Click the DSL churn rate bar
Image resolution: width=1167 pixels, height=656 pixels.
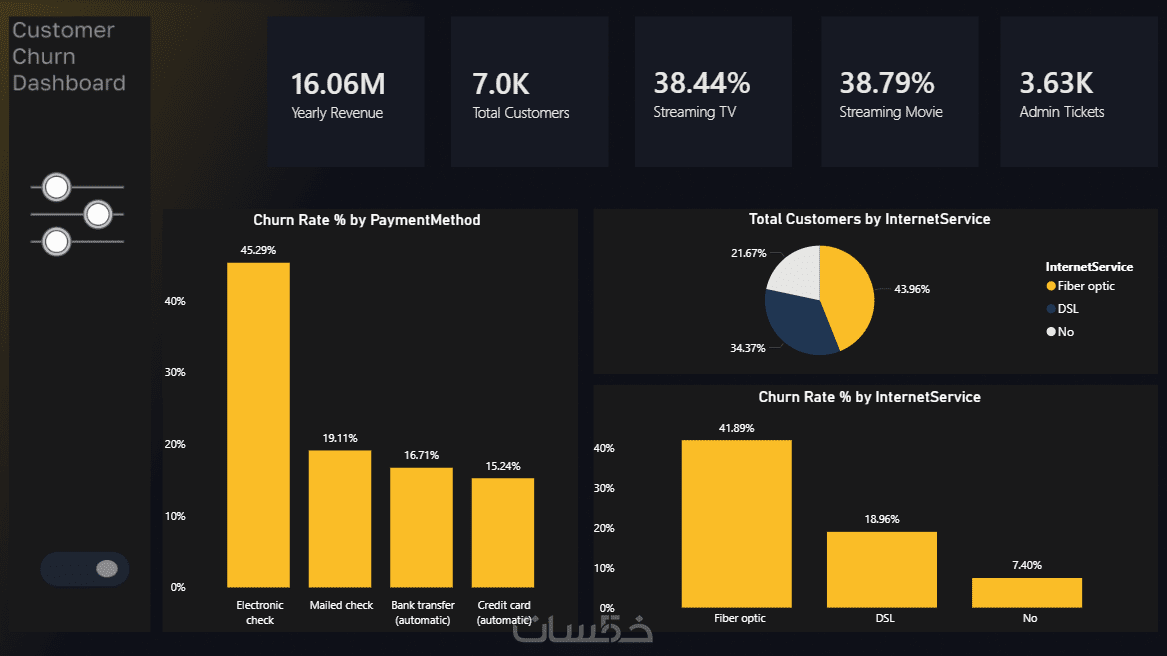click(882, 570)
